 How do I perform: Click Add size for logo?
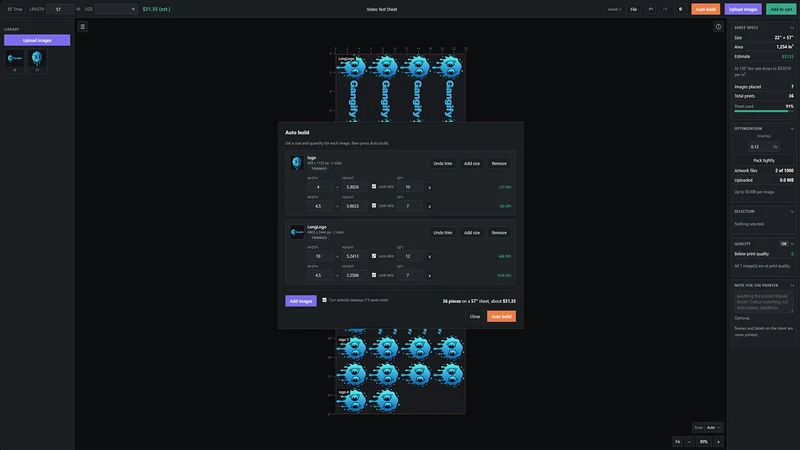[471, 163]
